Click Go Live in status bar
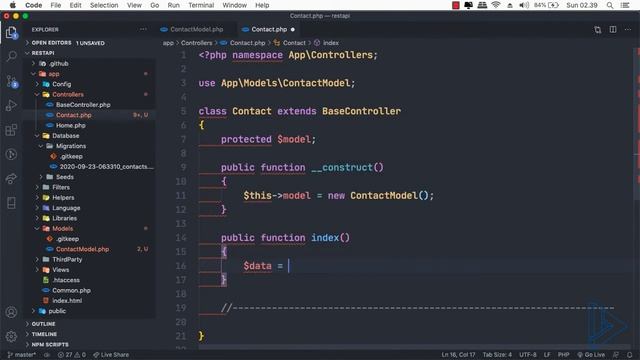The width and height of the screenshot is (640, 360). click(x=591, y=355)
